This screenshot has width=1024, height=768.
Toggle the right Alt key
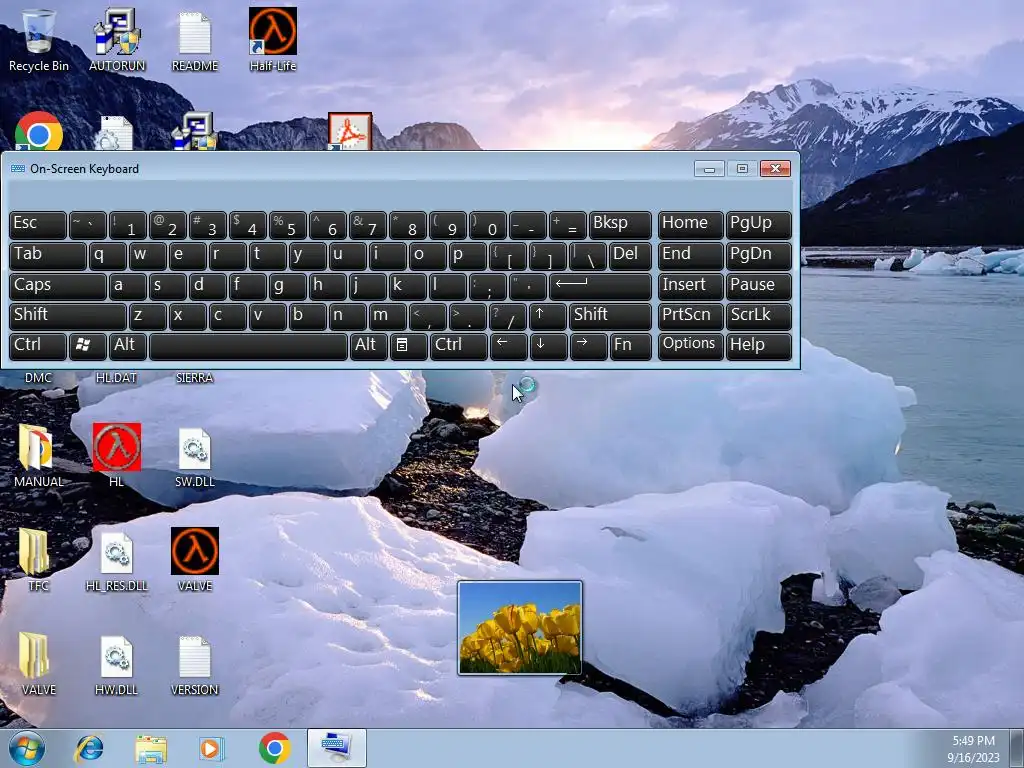(368, 346)
